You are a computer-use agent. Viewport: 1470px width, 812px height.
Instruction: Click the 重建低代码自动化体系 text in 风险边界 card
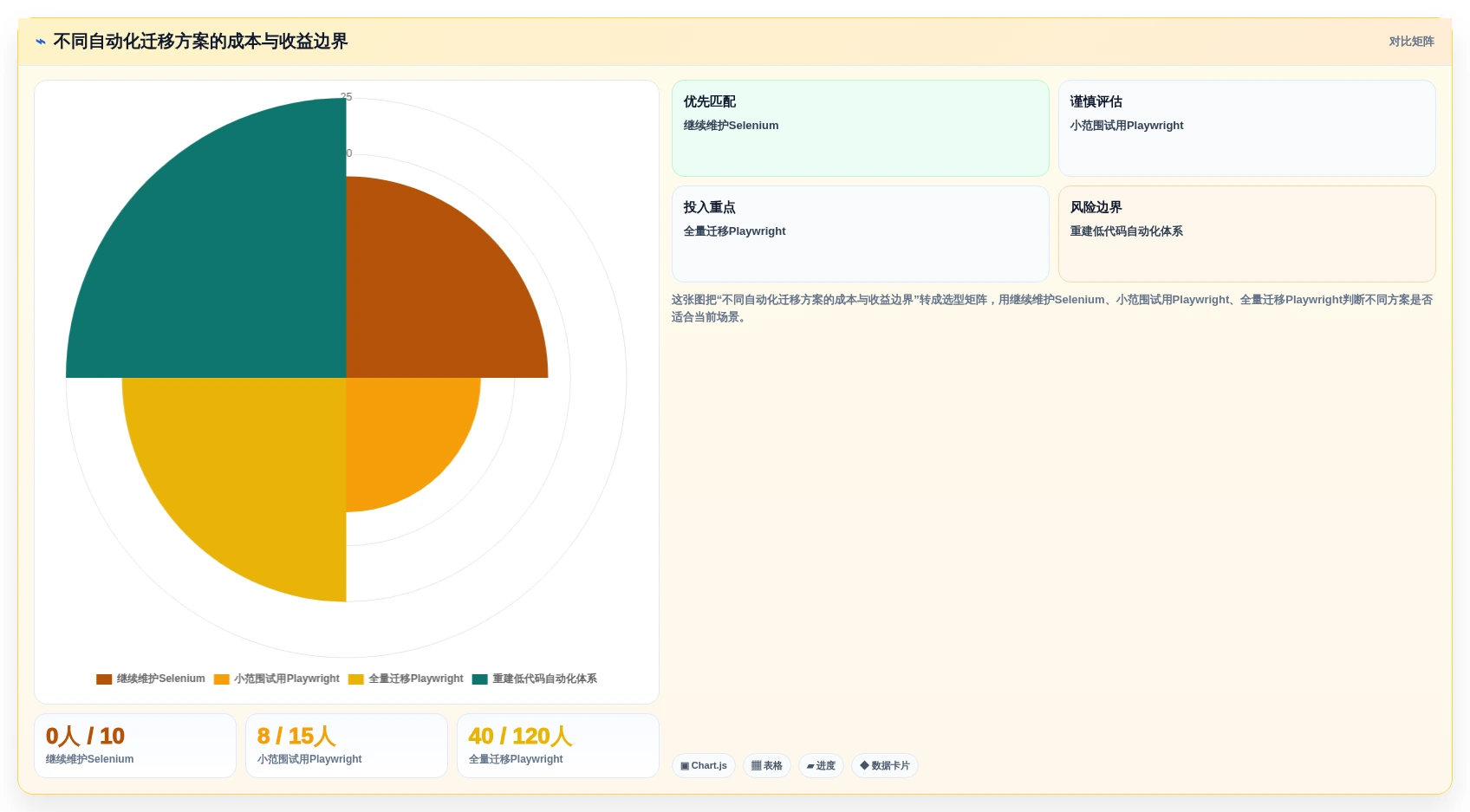pyautogui.click(x=1126, y=231)
